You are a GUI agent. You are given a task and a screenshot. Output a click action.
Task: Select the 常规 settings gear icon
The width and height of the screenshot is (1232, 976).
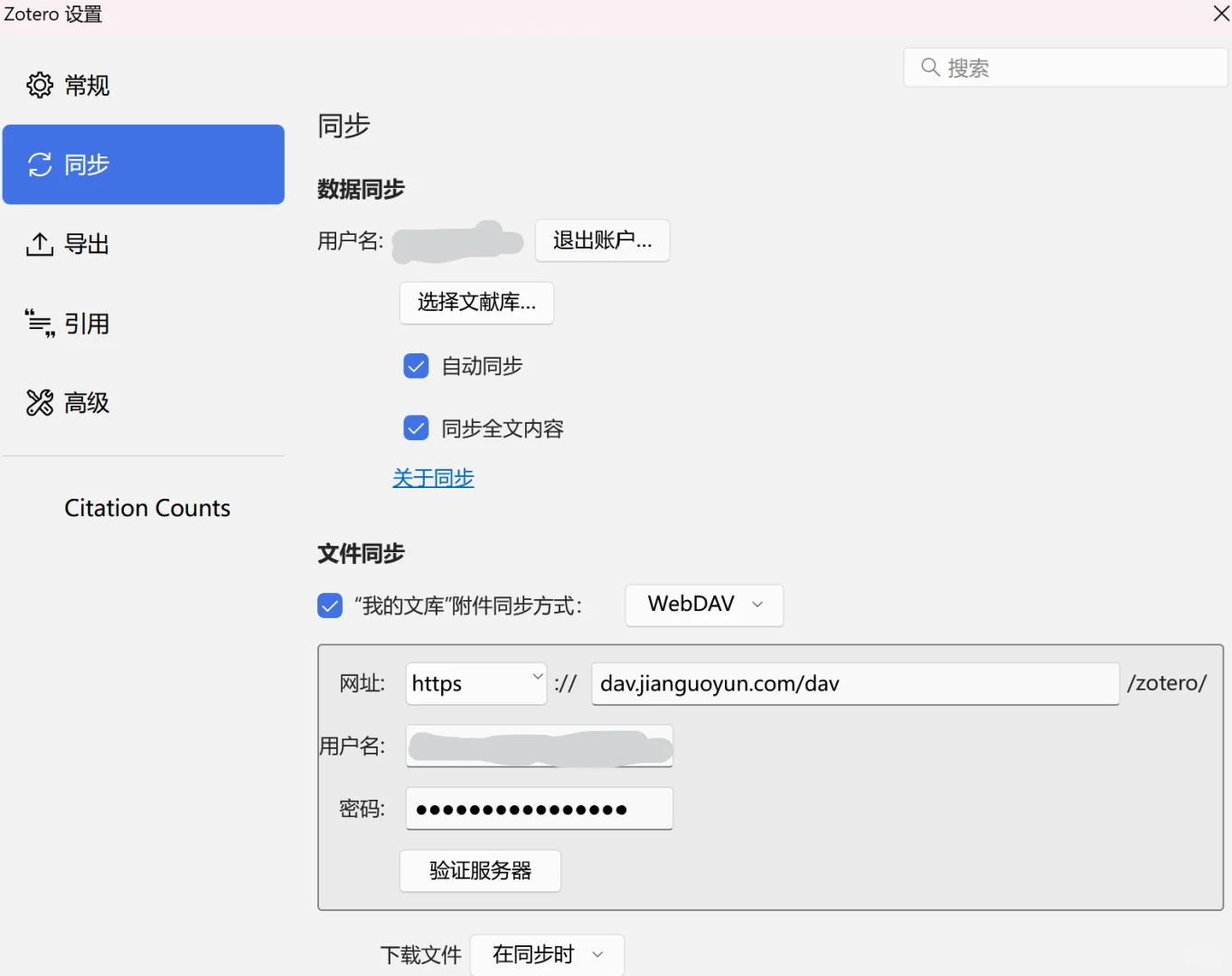coord(40,84)
